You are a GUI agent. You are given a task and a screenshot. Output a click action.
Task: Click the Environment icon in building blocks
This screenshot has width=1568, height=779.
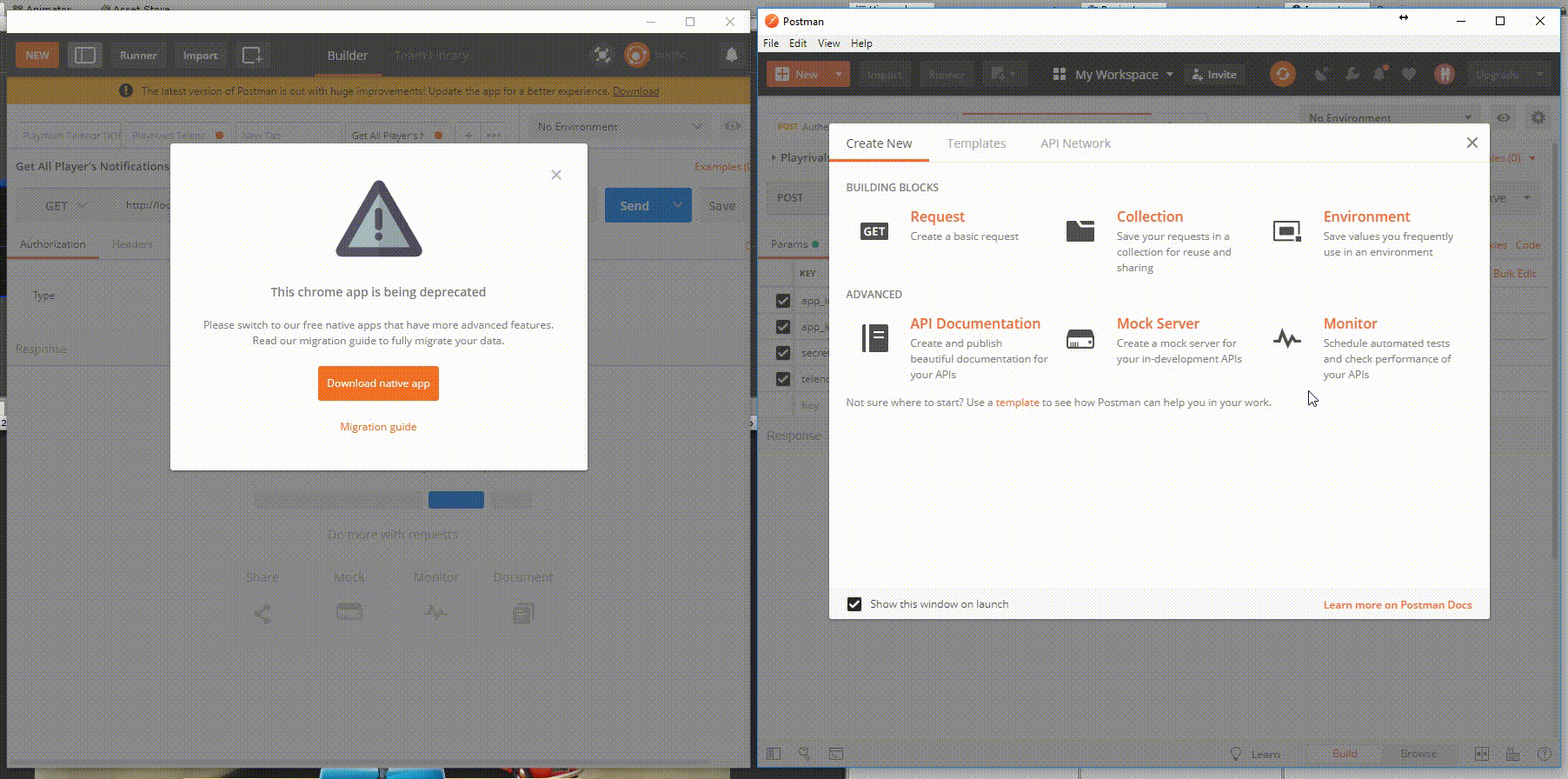1286,231
